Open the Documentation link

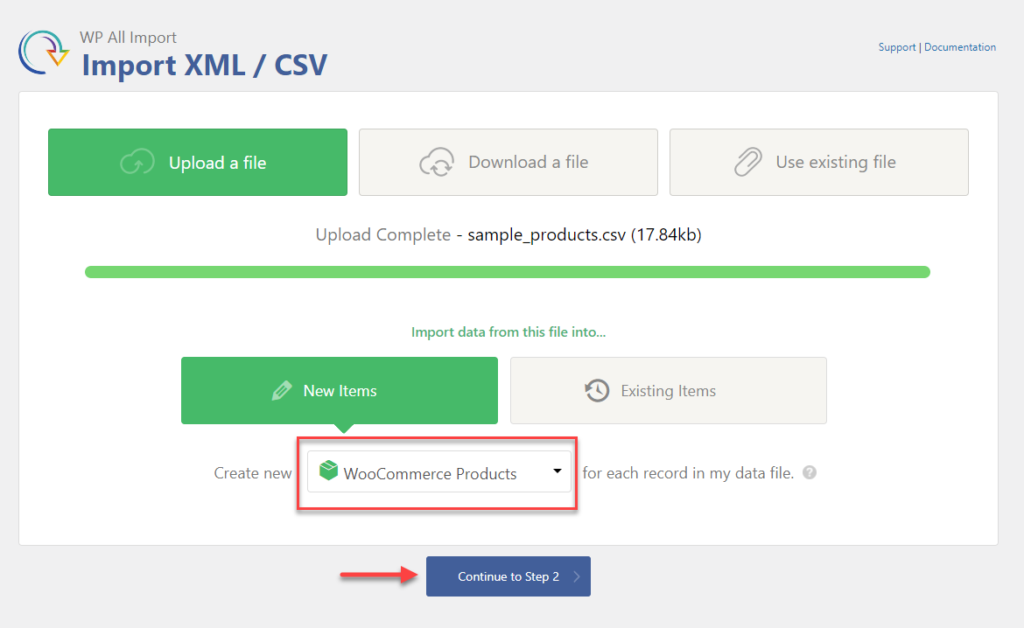960,47
